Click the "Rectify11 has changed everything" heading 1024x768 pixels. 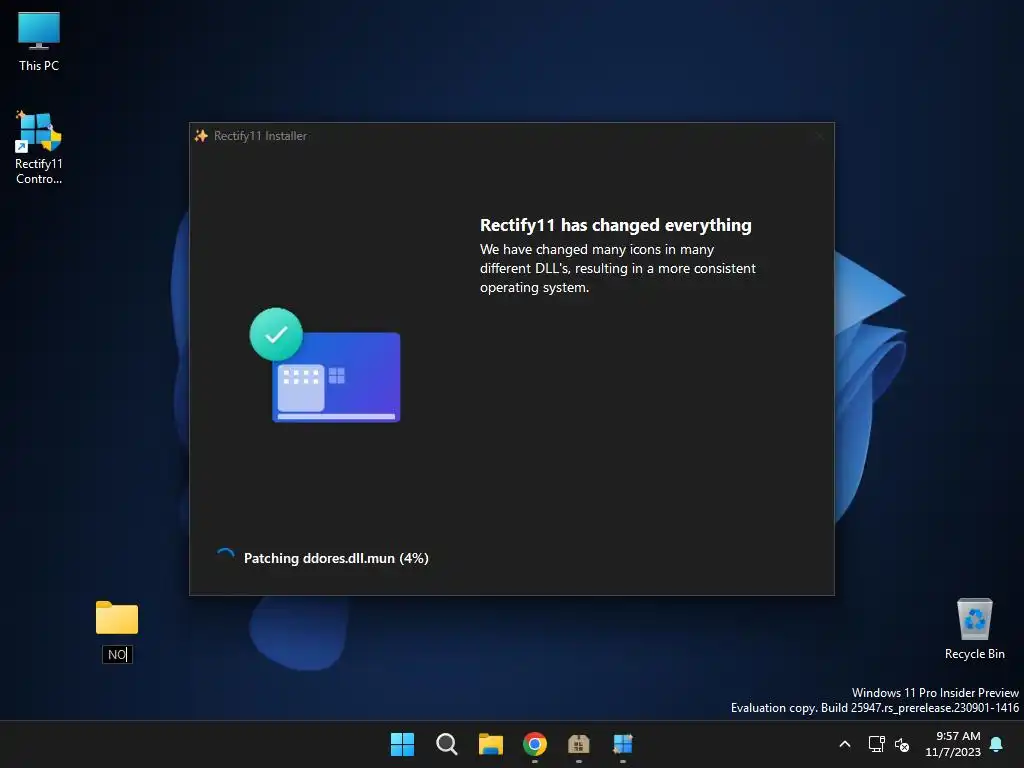(x=616, y=225)
